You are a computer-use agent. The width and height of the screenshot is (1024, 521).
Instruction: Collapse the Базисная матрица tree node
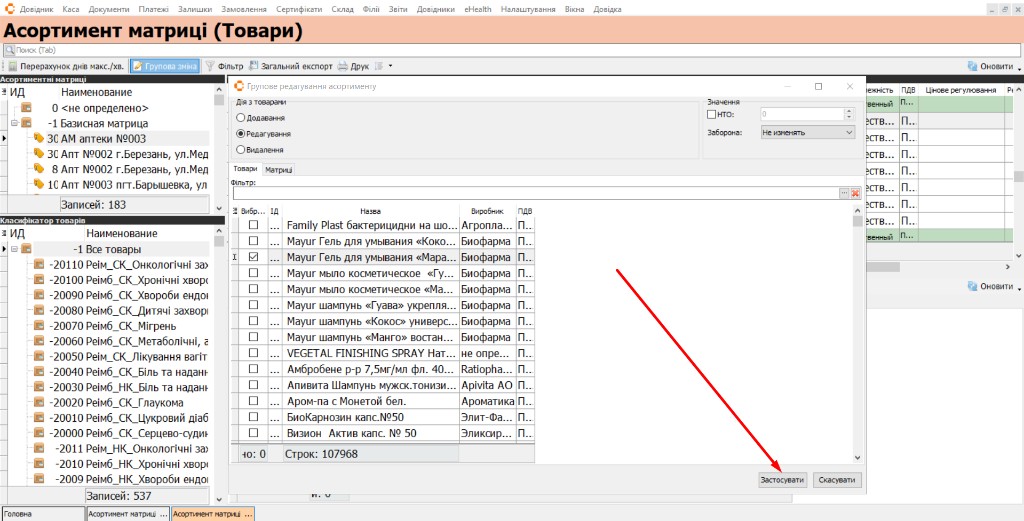14,123
